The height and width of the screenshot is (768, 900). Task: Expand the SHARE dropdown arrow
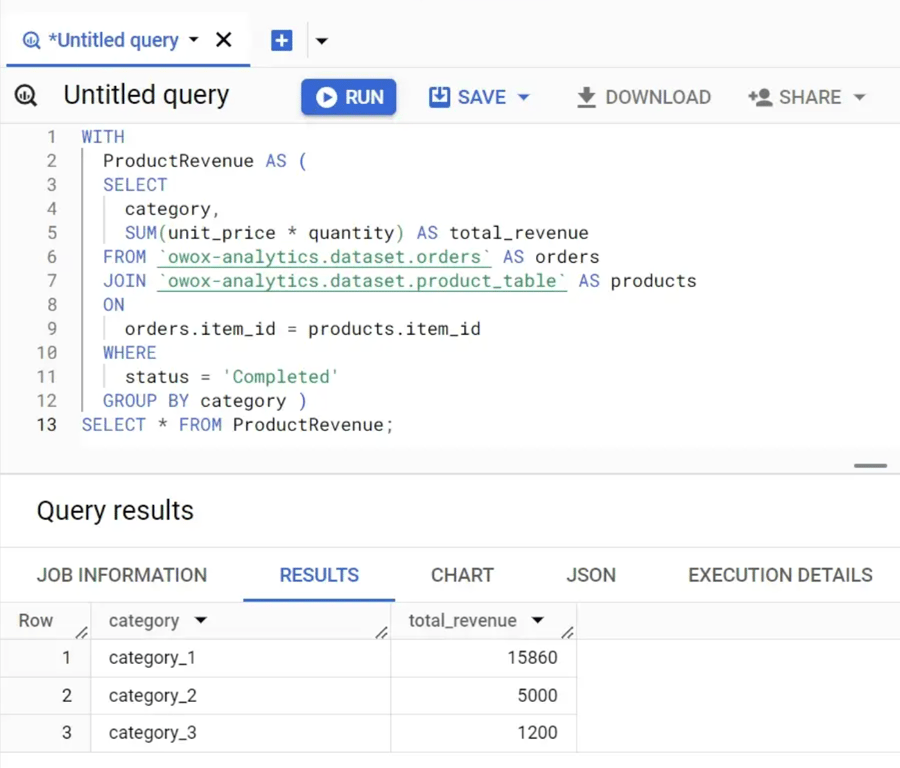859,98
